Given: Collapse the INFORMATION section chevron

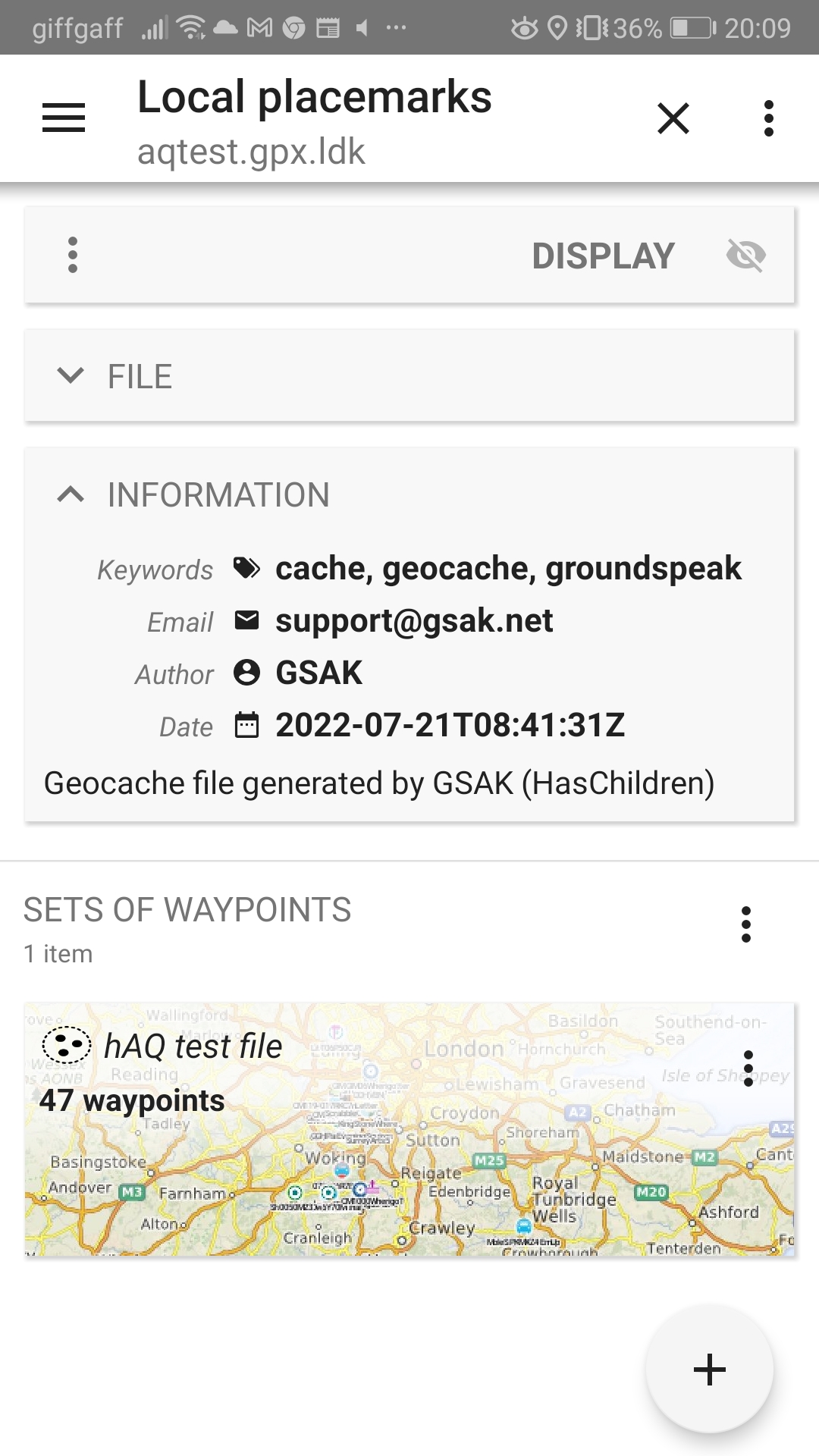Looking at the screenshot, I should [x=71, y=494].
